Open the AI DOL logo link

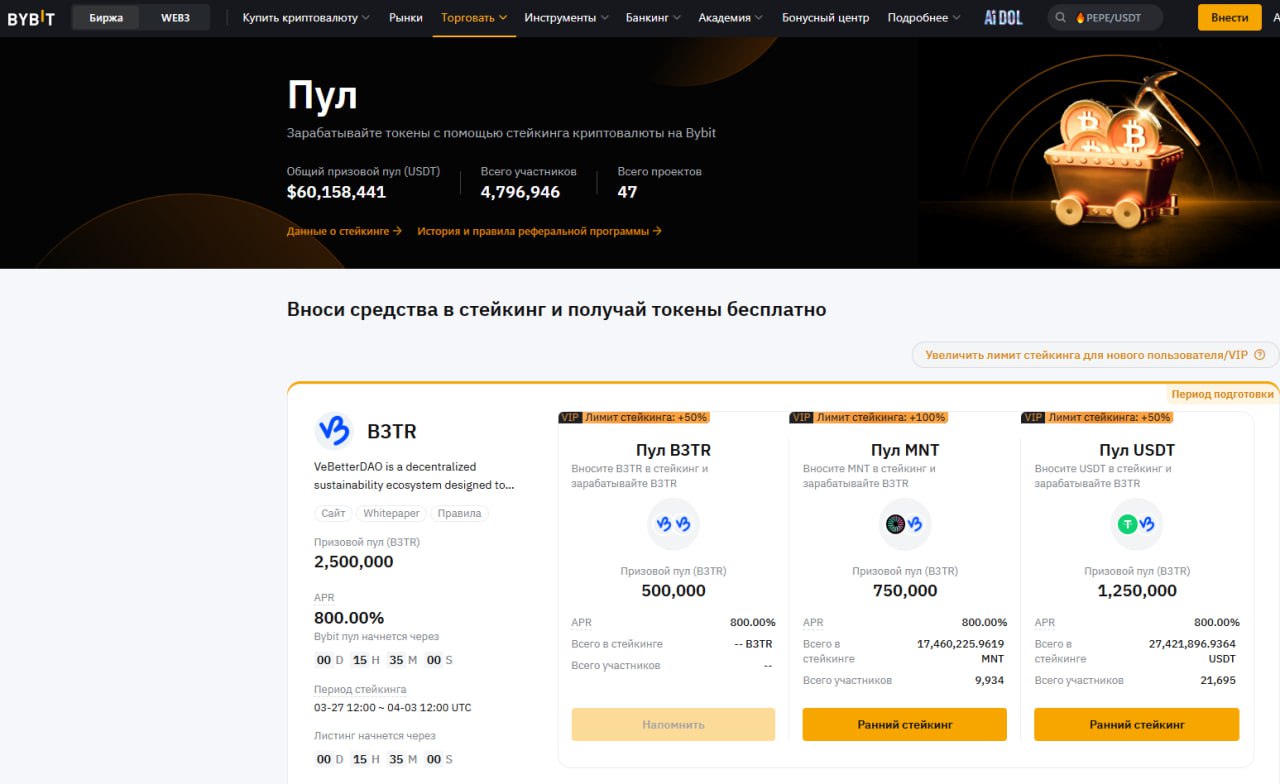(x=1003, y=18)
